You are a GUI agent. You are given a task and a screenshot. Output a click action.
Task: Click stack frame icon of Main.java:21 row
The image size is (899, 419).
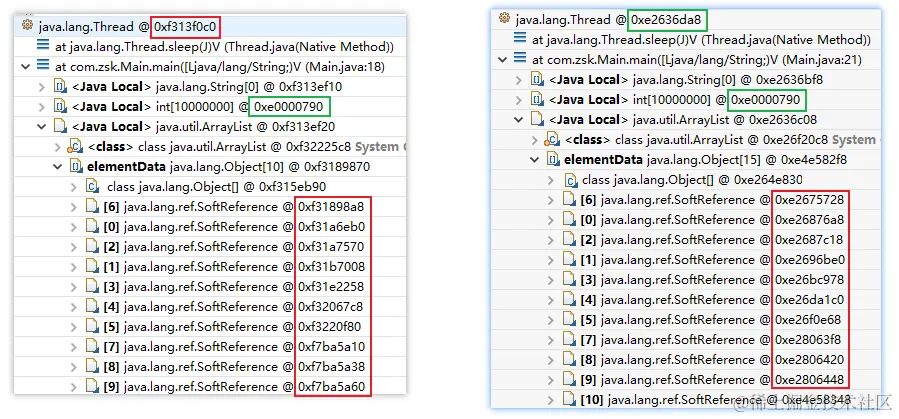[x=520, y=58]
